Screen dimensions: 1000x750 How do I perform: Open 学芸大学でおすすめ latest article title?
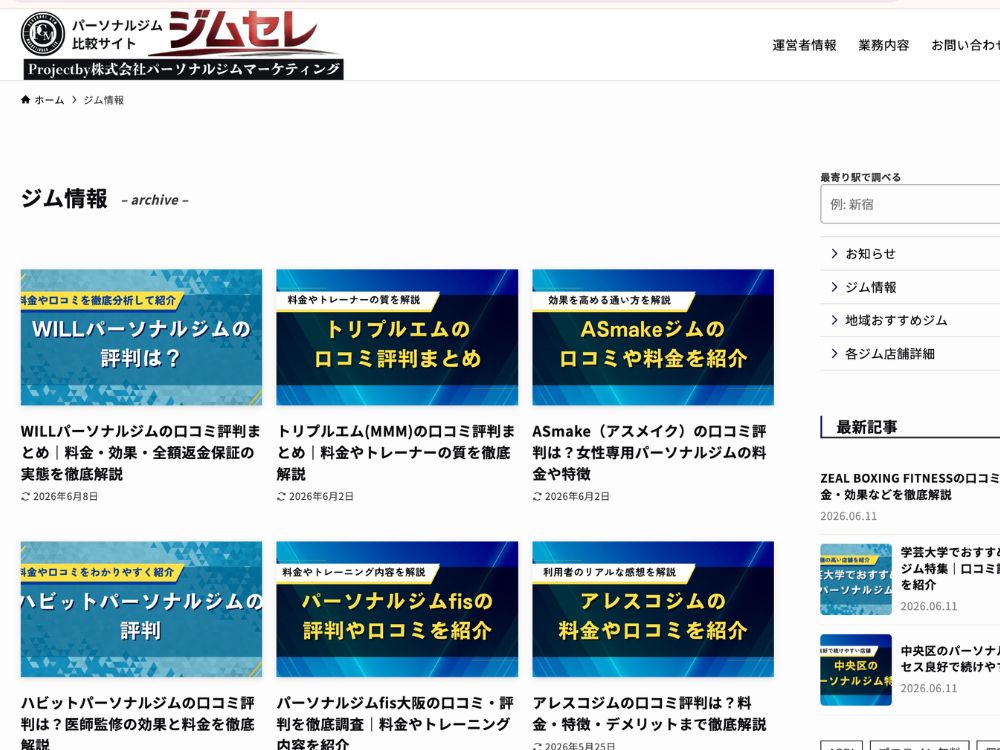950,568
